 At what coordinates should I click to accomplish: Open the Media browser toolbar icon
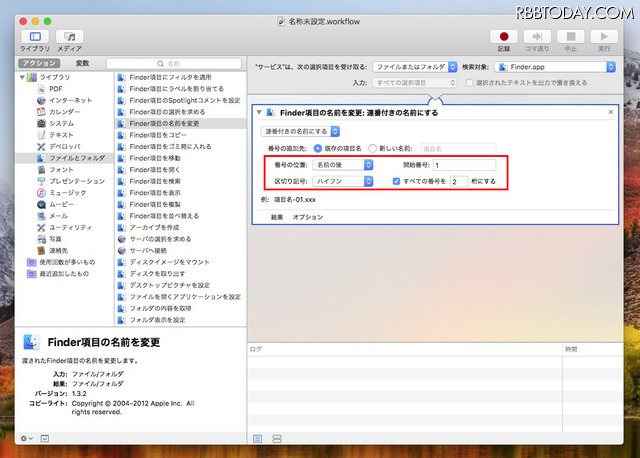coord(69,37)
